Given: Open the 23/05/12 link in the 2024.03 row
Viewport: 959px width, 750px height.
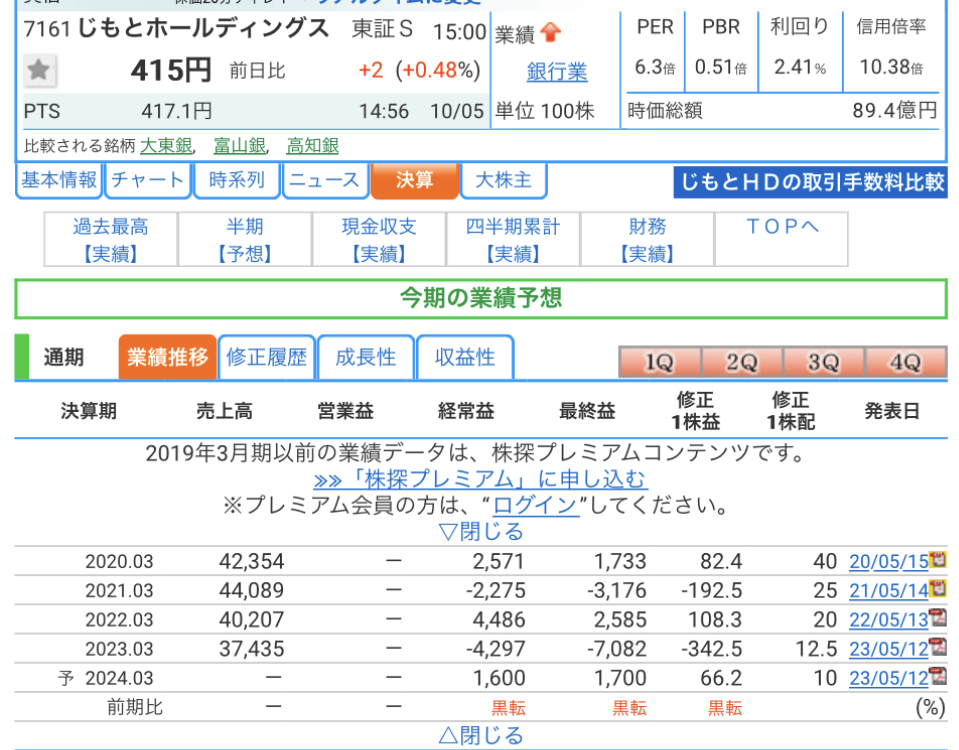Looking at the screenshot, I should coord(889,678).
